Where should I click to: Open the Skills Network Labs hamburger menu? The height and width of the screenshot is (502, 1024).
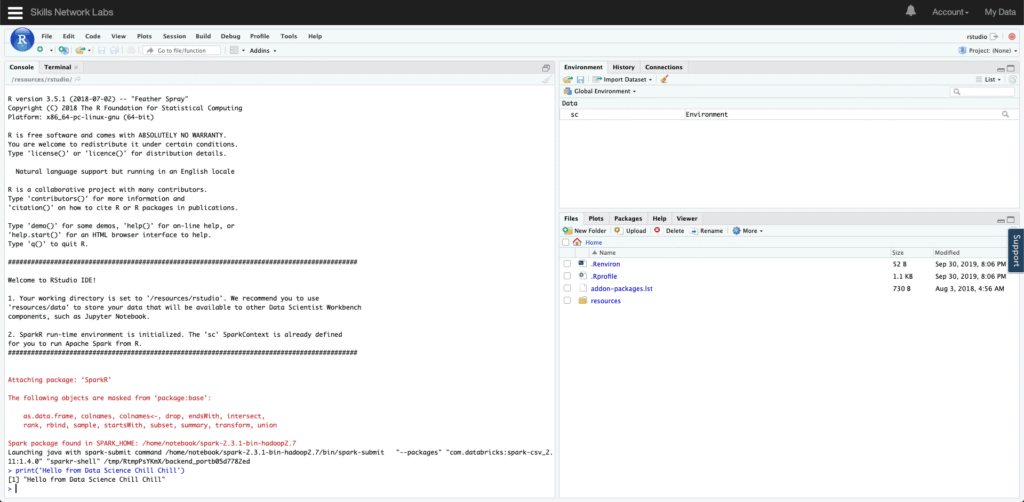[15, 12]
